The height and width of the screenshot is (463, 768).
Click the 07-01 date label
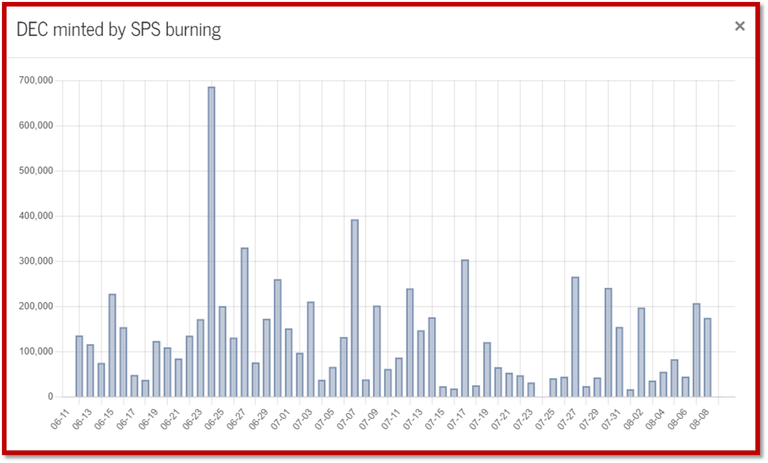(280, 419)
